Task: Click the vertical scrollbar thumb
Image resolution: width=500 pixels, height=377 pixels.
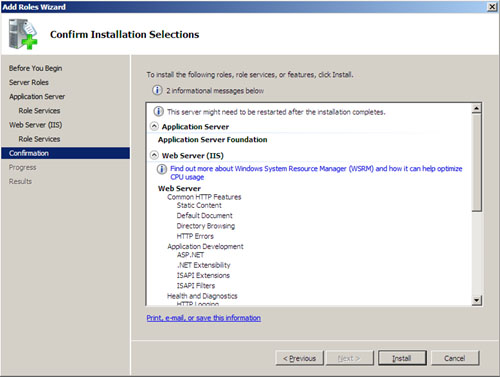Action: tap(477, 163)
